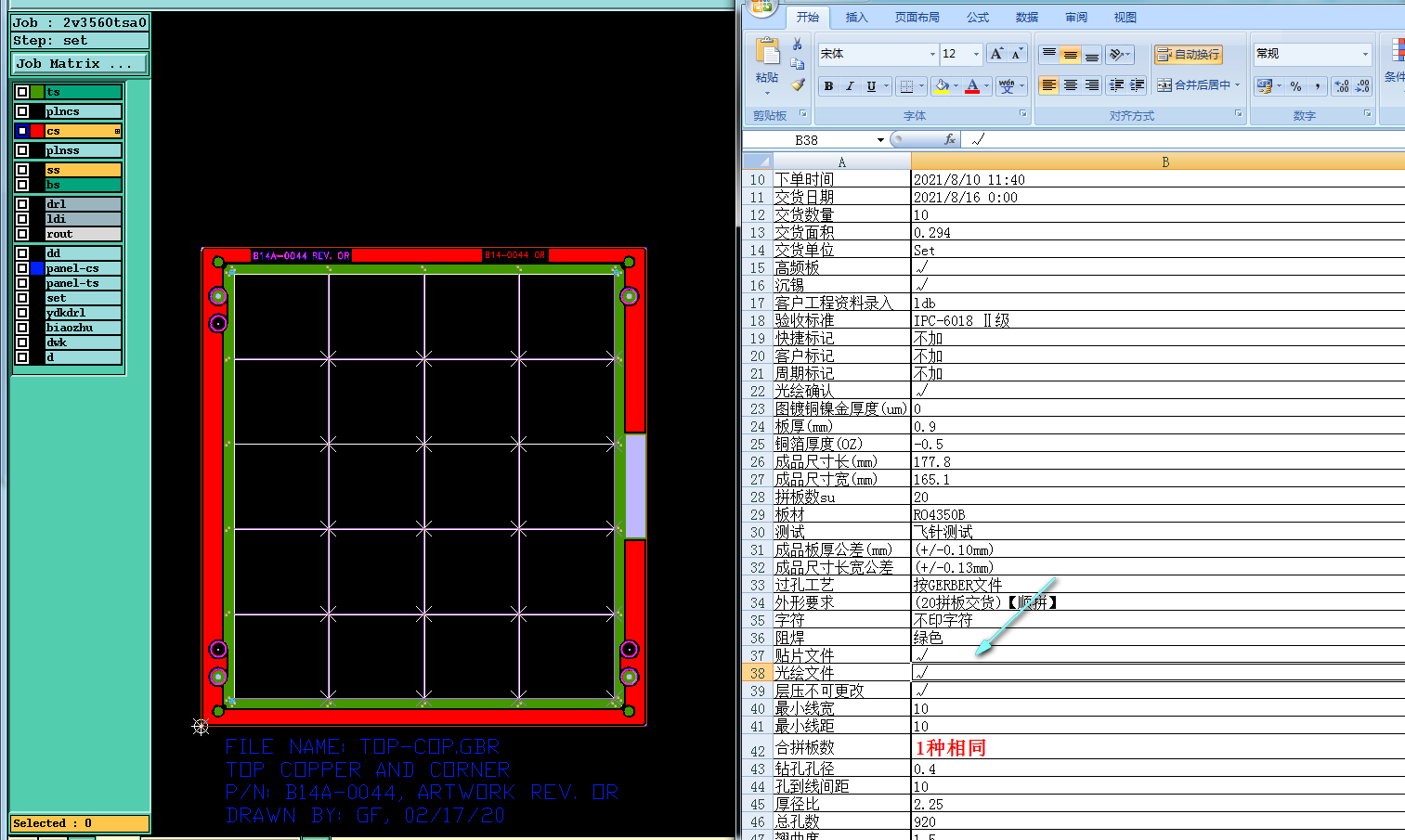The width and height of the screenshot is (1405, 840).
Task: Align text right in Excel
Action: click(1092, 85)
